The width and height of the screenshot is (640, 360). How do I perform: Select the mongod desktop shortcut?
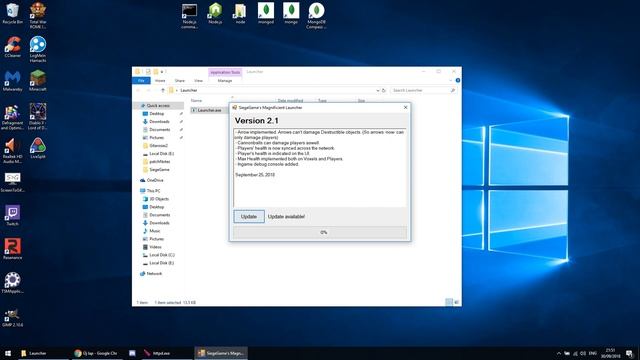pos(266,14)
